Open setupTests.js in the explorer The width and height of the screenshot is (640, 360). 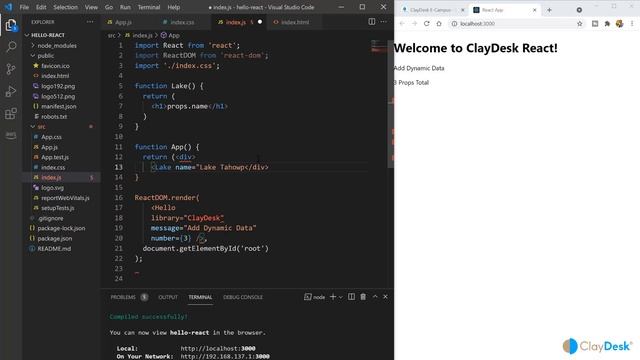(x=58, y=208)
